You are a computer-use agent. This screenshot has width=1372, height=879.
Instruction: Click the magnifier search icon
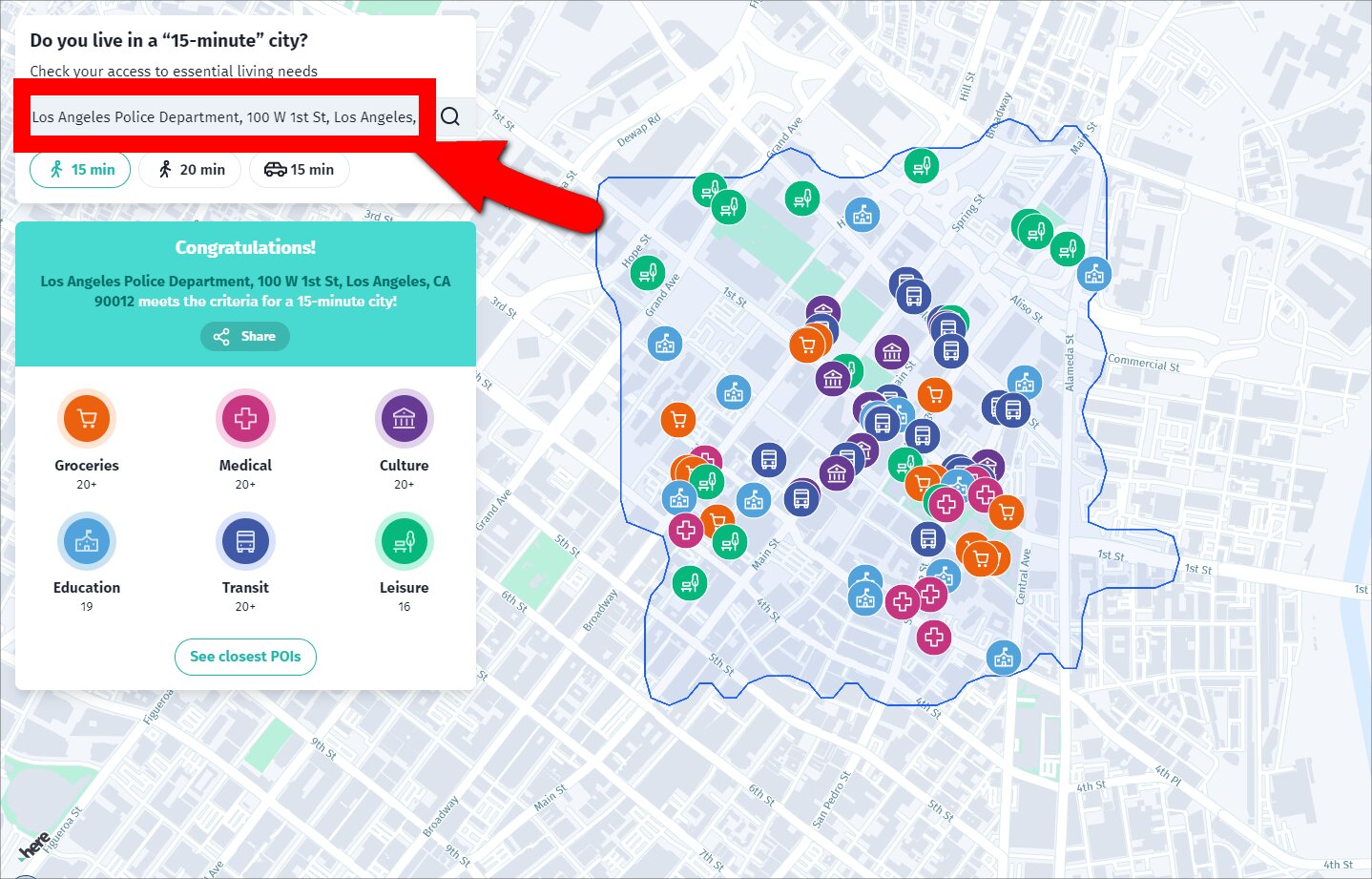click(450, 116)
